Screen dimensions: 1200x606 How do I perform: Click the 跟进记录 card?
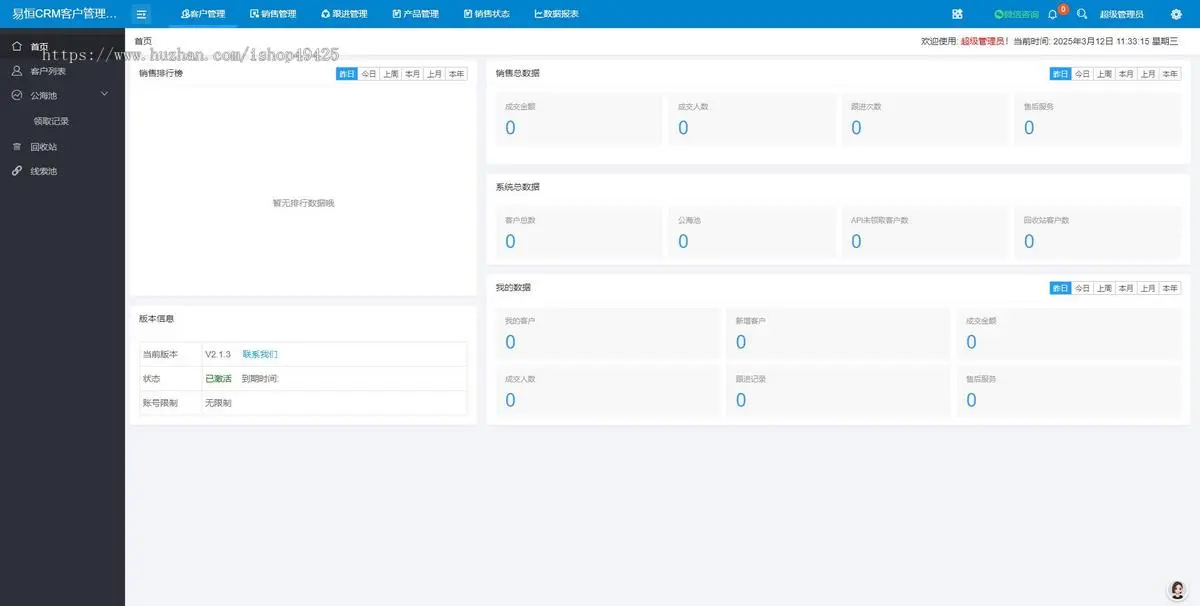(838, 391)
